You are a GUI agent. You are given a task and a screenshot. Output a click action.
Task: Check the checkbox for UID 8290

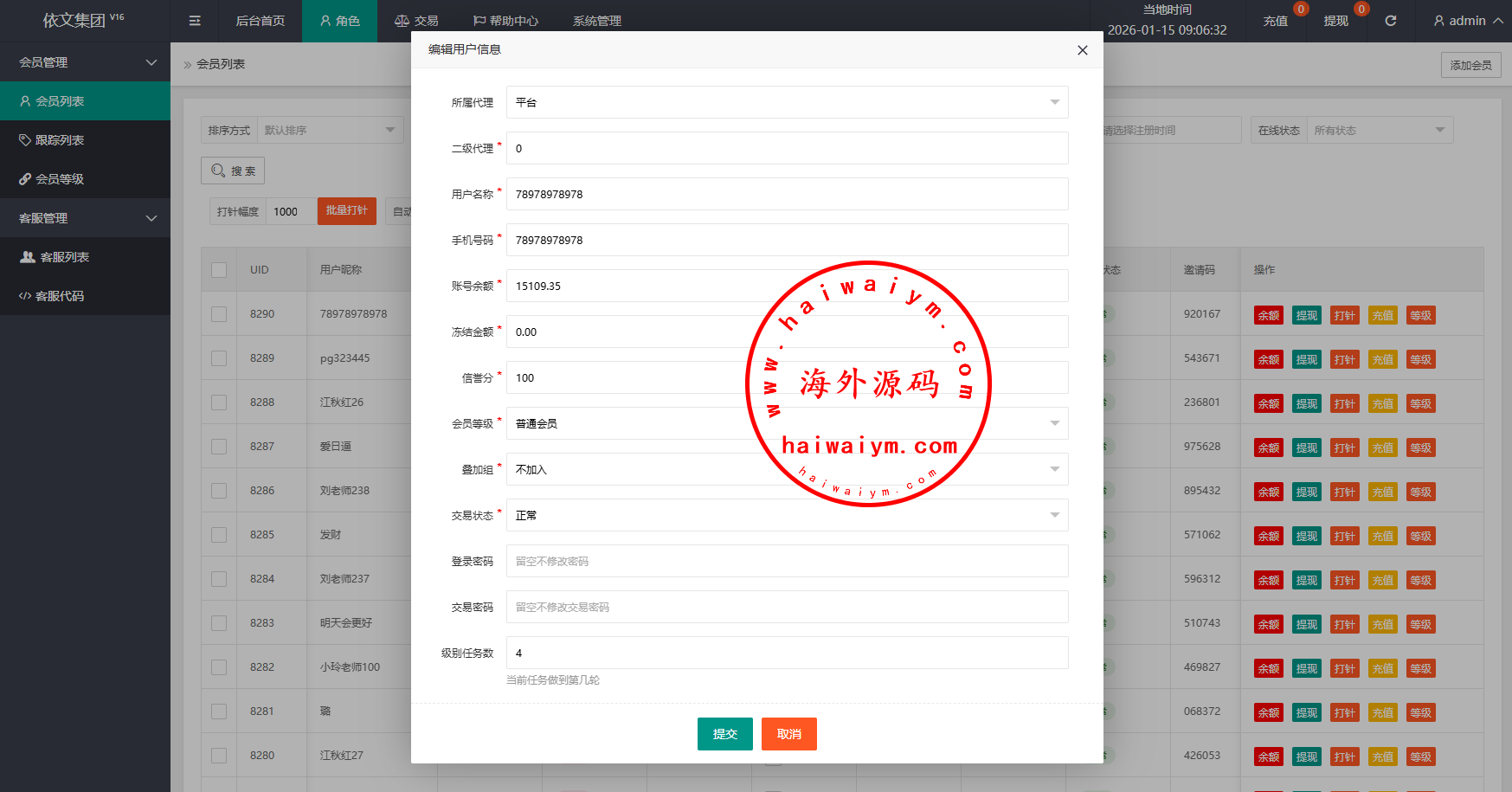point(219,314)
